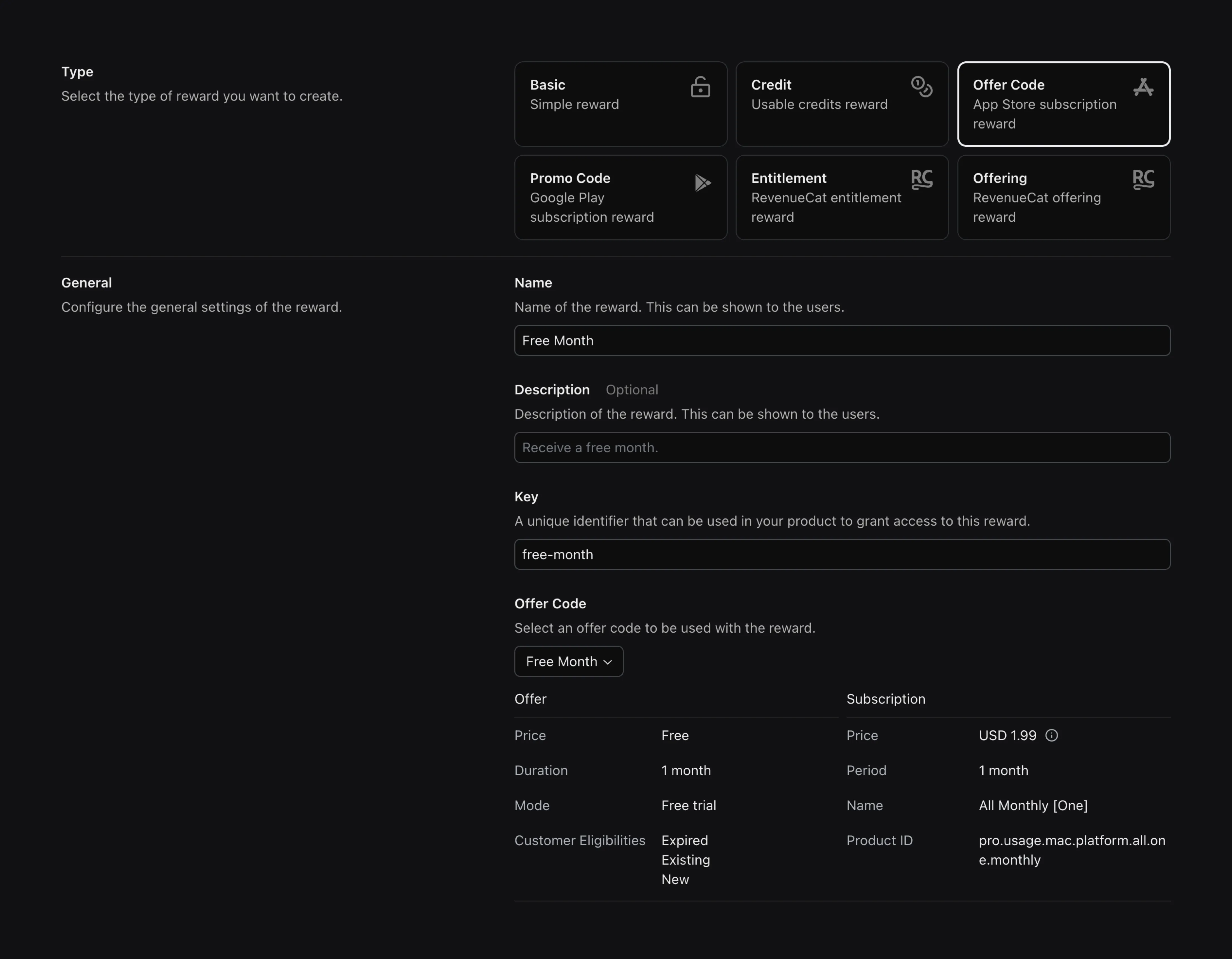Click the RevenueCat logo on Offering card
Screen dimensions: 1232x959
[x=1143, y=180]
